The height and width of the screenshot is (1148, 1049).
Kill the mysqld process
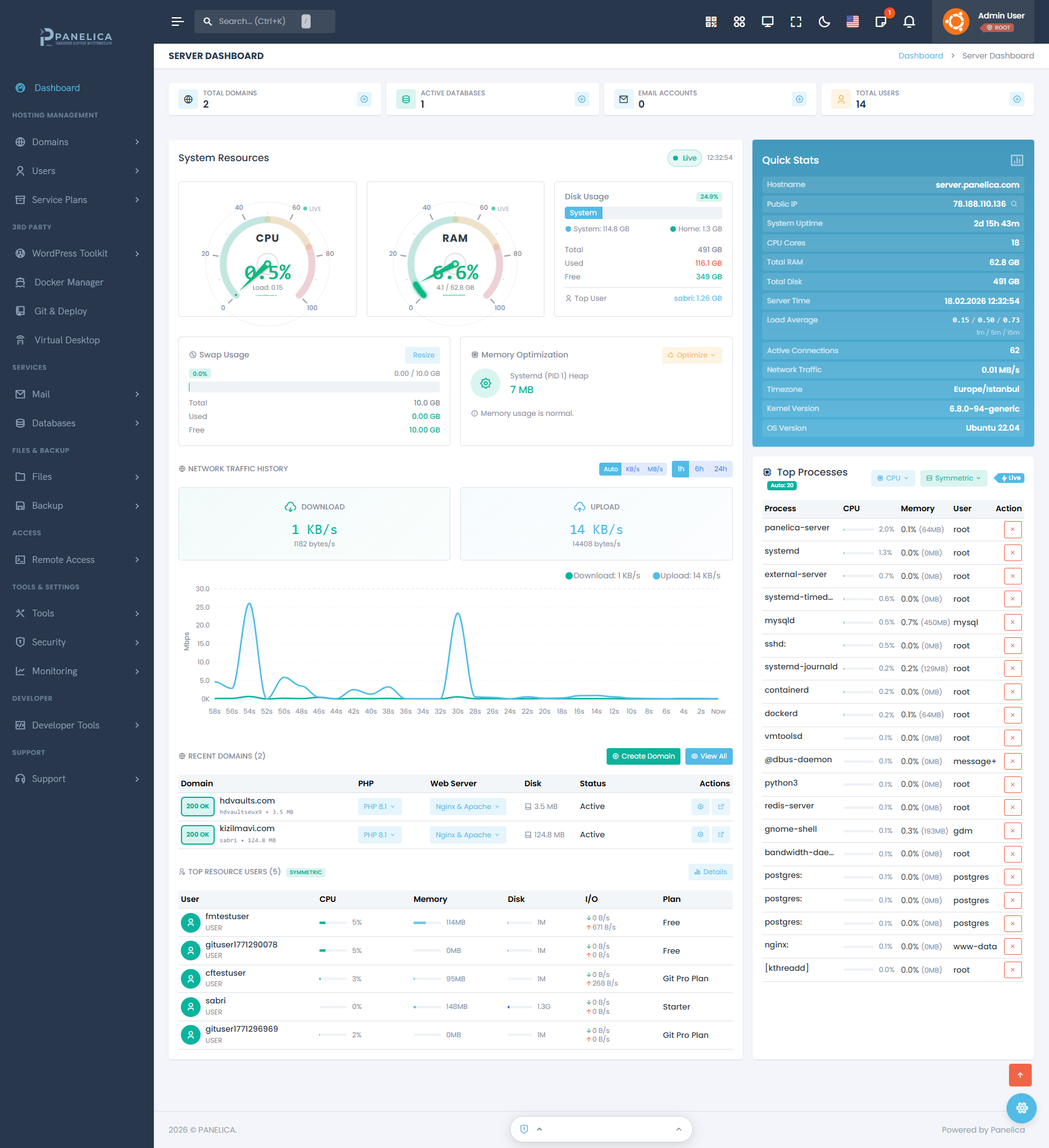pyautogui.click(x=1012, y=622)
